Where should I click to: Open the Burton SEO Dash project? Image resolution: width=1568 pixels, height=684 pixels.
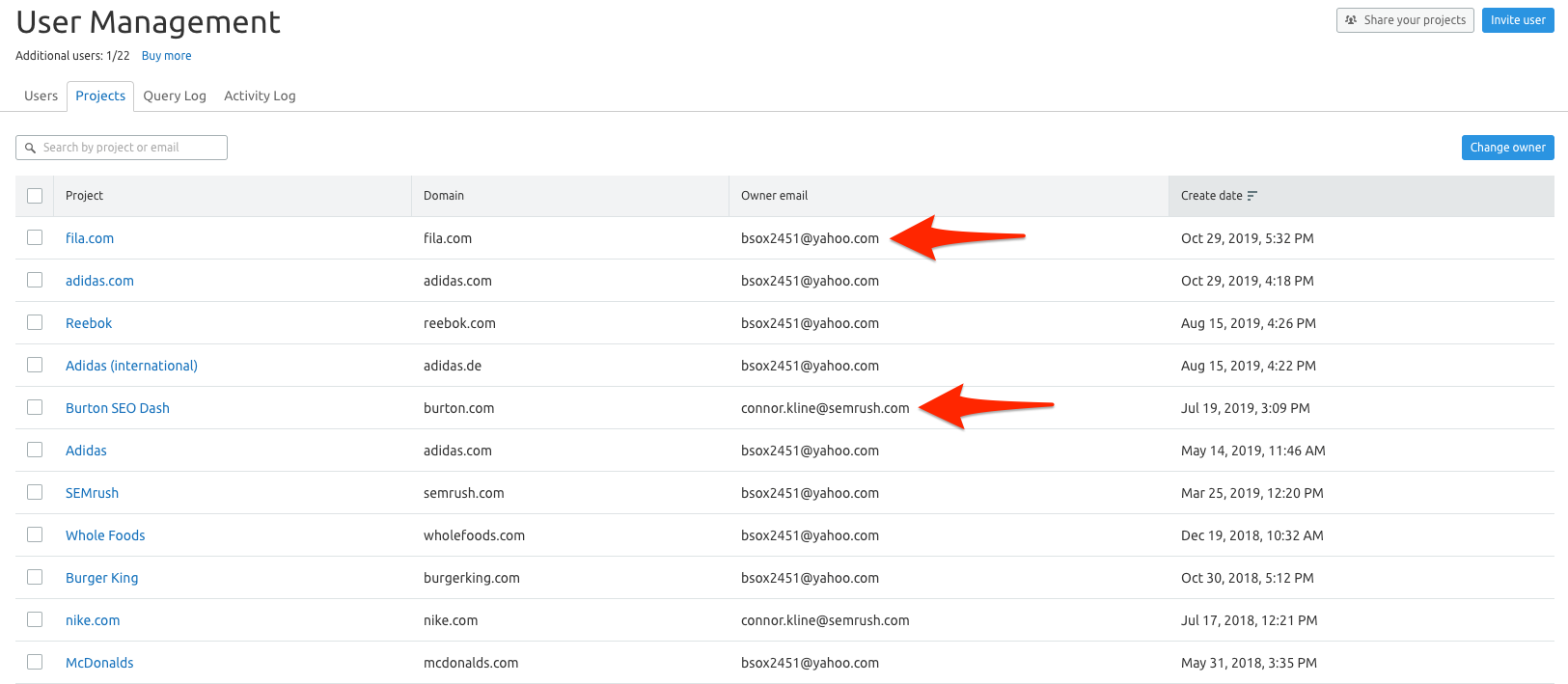(x=118, y=408)
